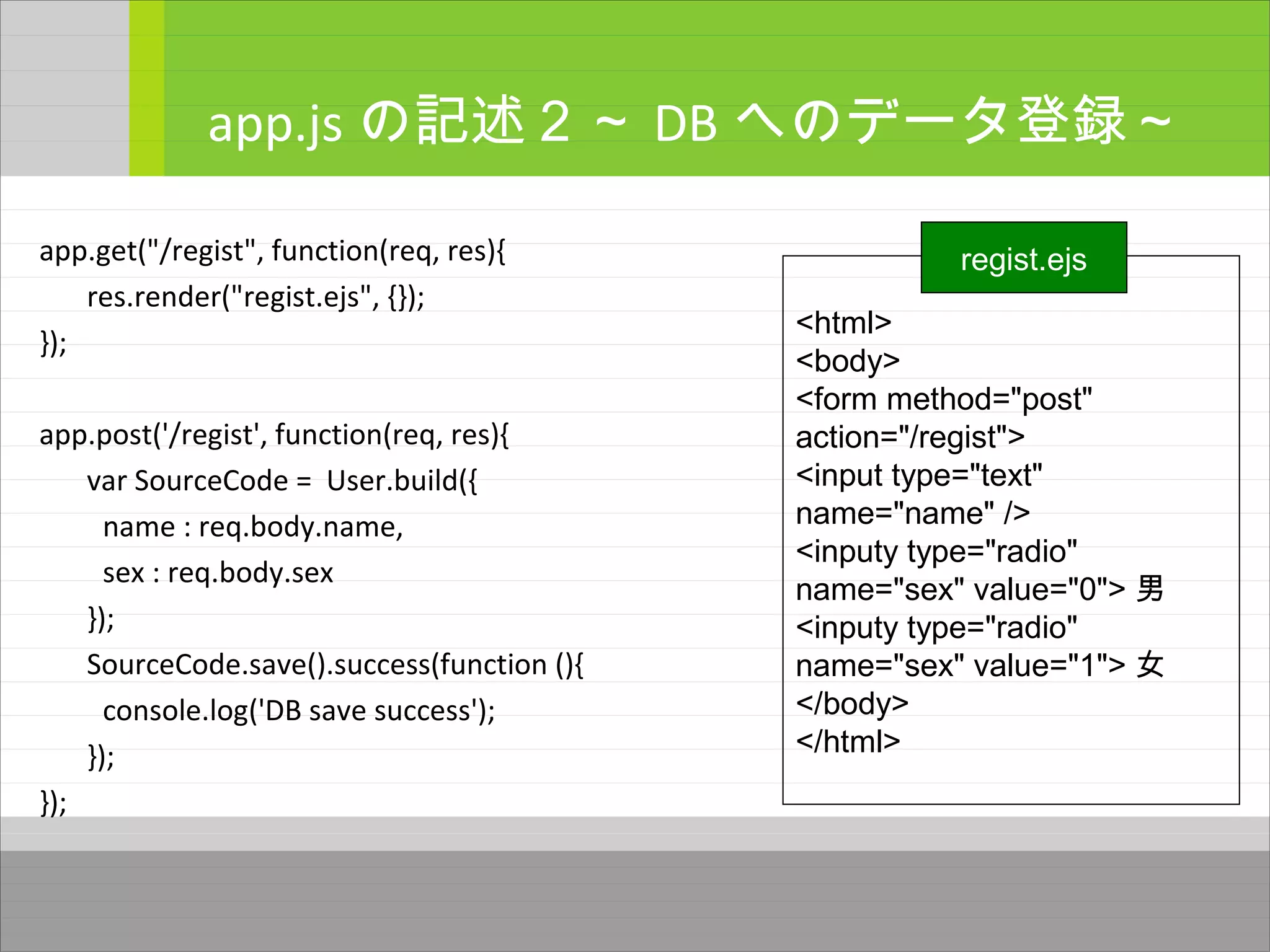The width and height of the screenshot is (1270, 952).
Task: Select line 'app.get("/regist", function(req, res){'
Action: (x=272, y=252)
